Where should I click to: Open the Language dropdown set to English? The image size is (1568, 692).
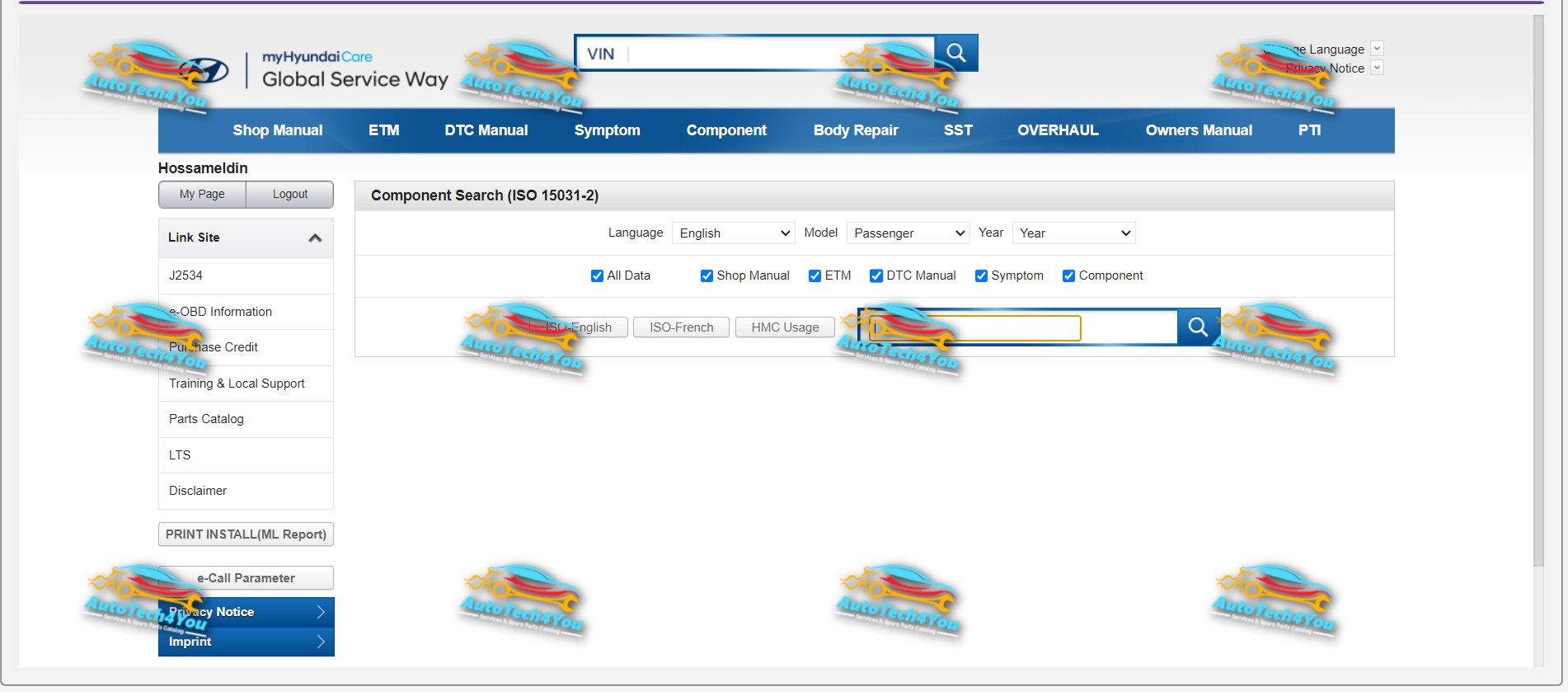[733, 233]
